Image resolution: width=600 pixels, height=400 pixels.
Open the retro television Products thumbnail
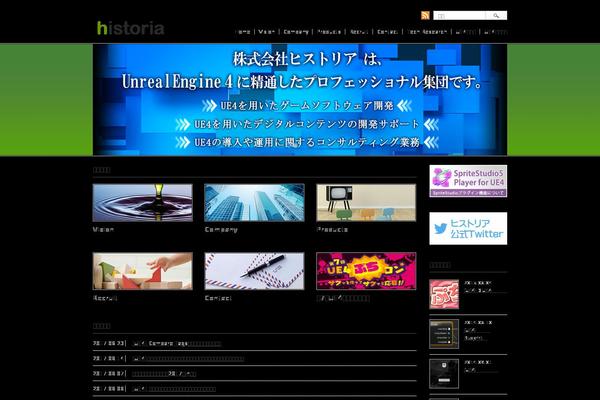[x=366, y=202]
